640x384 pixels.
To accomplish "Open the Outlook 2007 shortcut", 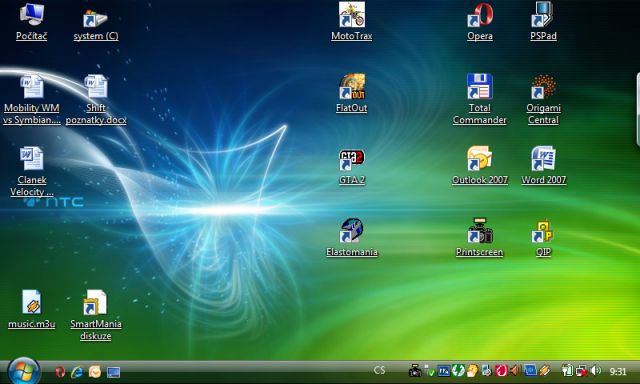I will pos(480,165).
